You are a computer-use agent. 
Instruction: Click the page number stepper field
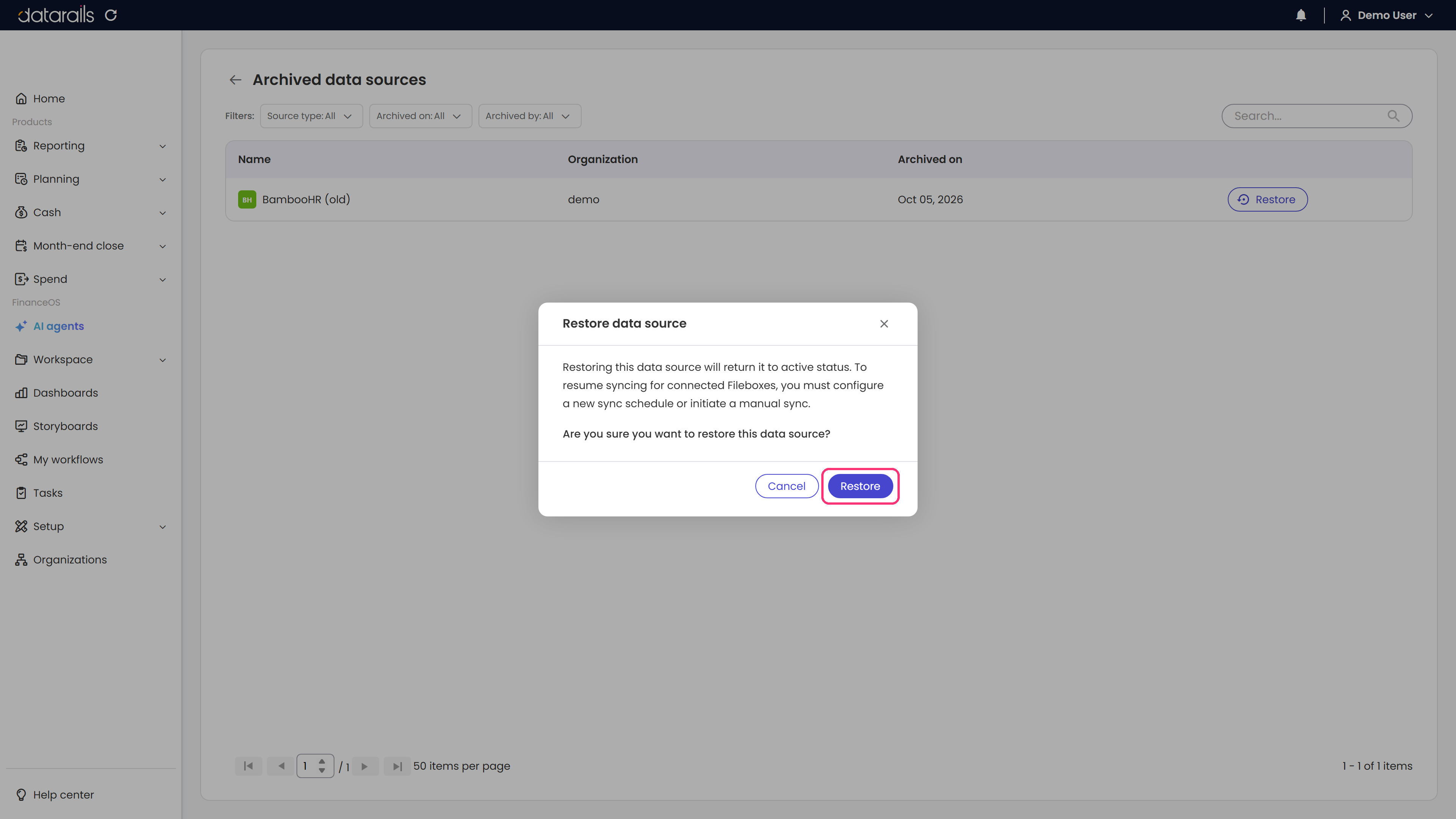[x=315, y=766]
